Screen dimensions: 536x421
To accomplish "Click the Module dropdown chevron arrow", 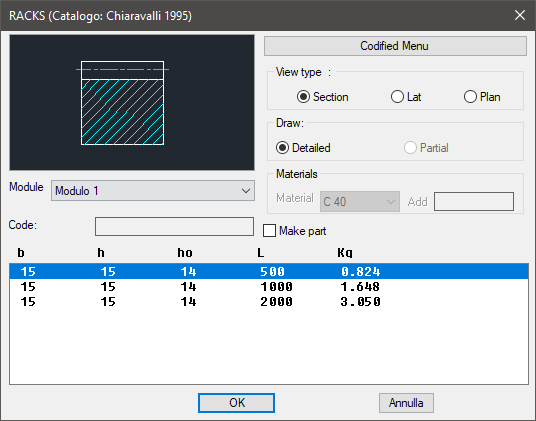I will click(246, 191).
